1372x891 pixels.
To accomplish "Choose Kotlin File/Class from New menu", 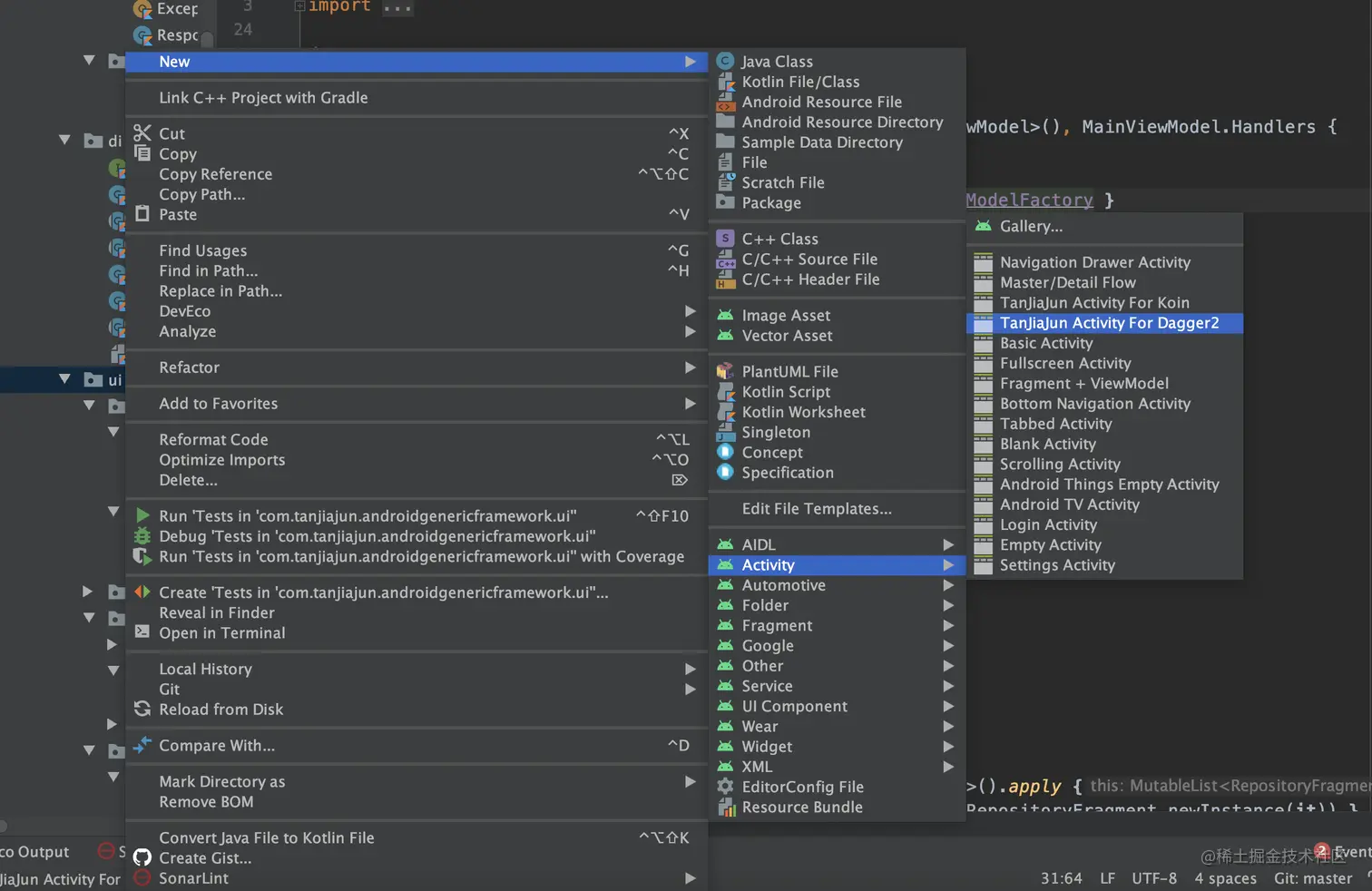I will coord(800,82).
